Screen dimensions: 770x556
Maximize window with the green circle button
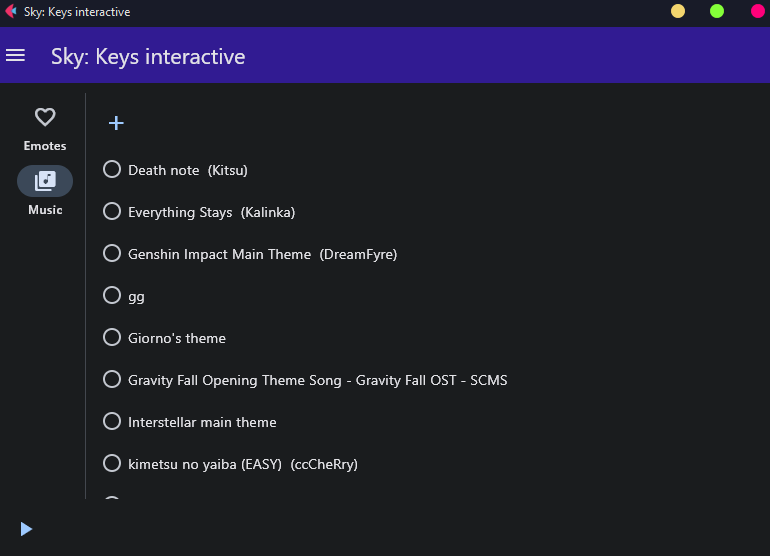click(717, 11)
